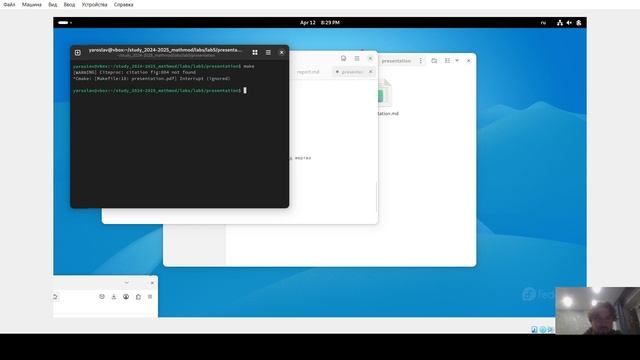Click the power icon in the top bar
The image size is (640, 360).
(578, 23)
